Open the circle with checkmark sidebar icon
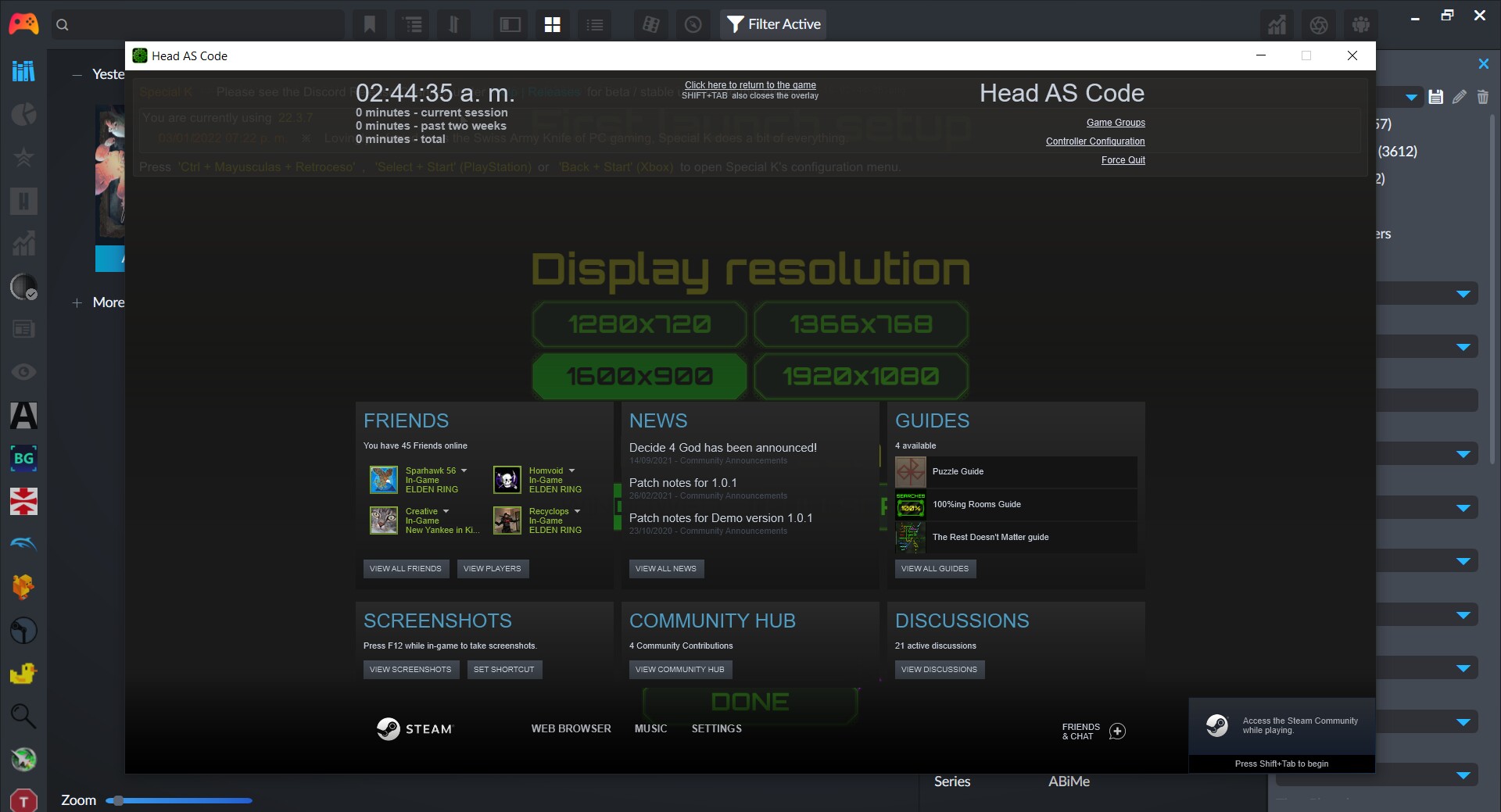The height and width of the screenshot is (812, 1501). click(23, 287)
